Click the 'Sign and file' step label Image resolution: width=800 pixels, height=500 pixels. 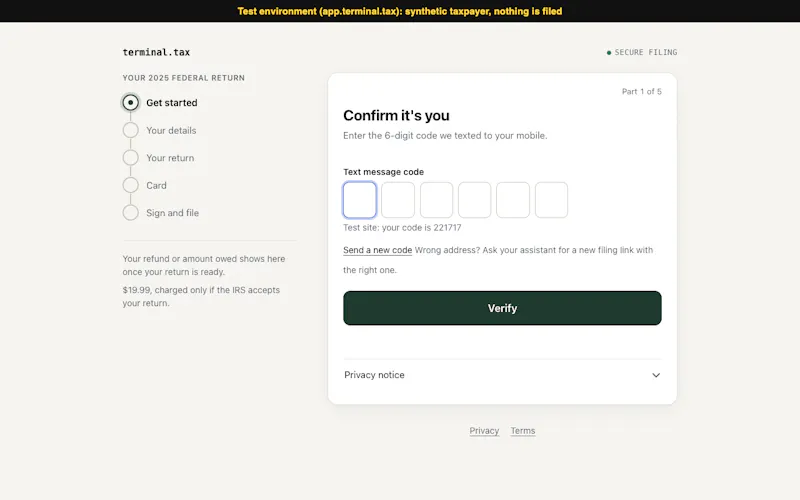tap(172, 213)
